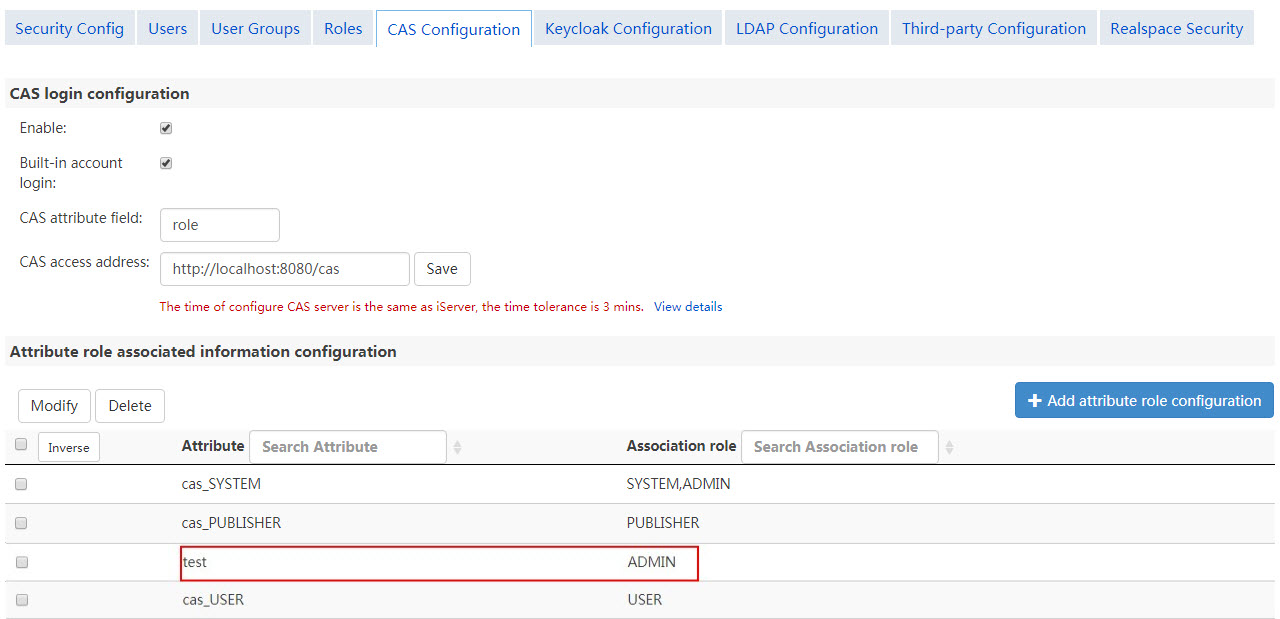Image resolution: width=1280 pixels, height=619 pixels.
Task: Uncheck the Built-in account login checkbox
Action: (166, 163)
